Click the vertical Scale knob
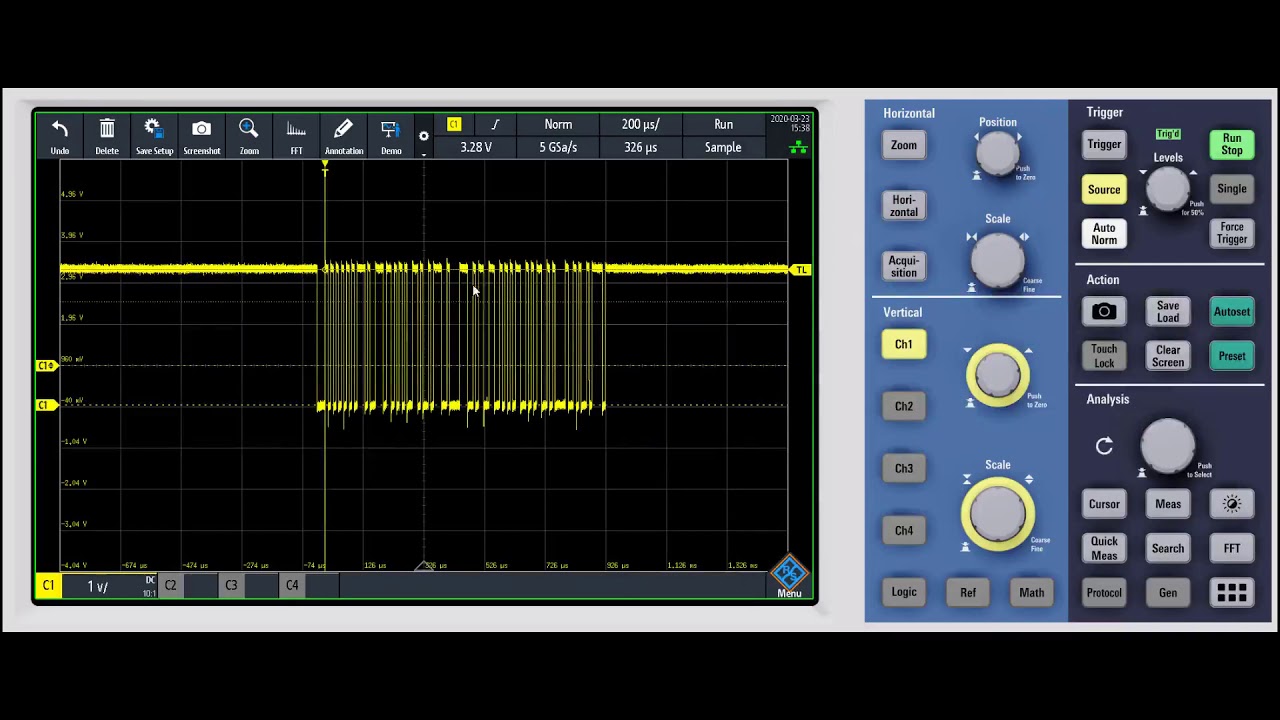 tap(997, 512)
